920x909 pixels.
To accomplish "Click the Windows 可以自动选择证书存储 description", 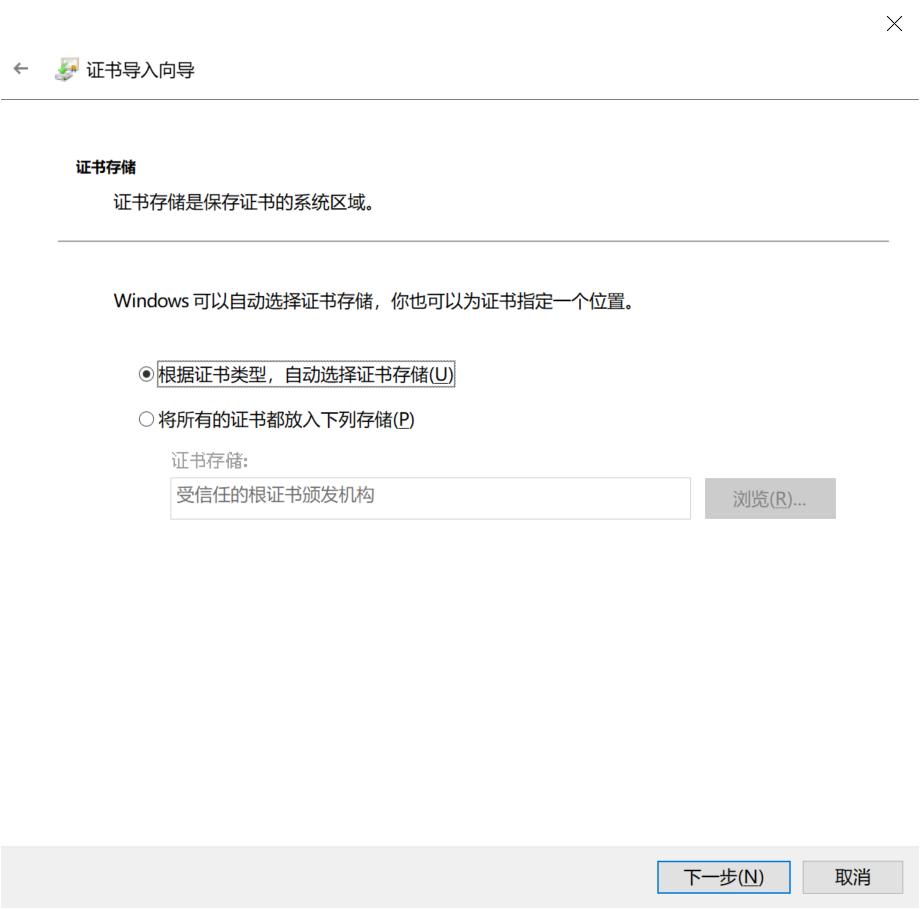I will coord(375,301).
